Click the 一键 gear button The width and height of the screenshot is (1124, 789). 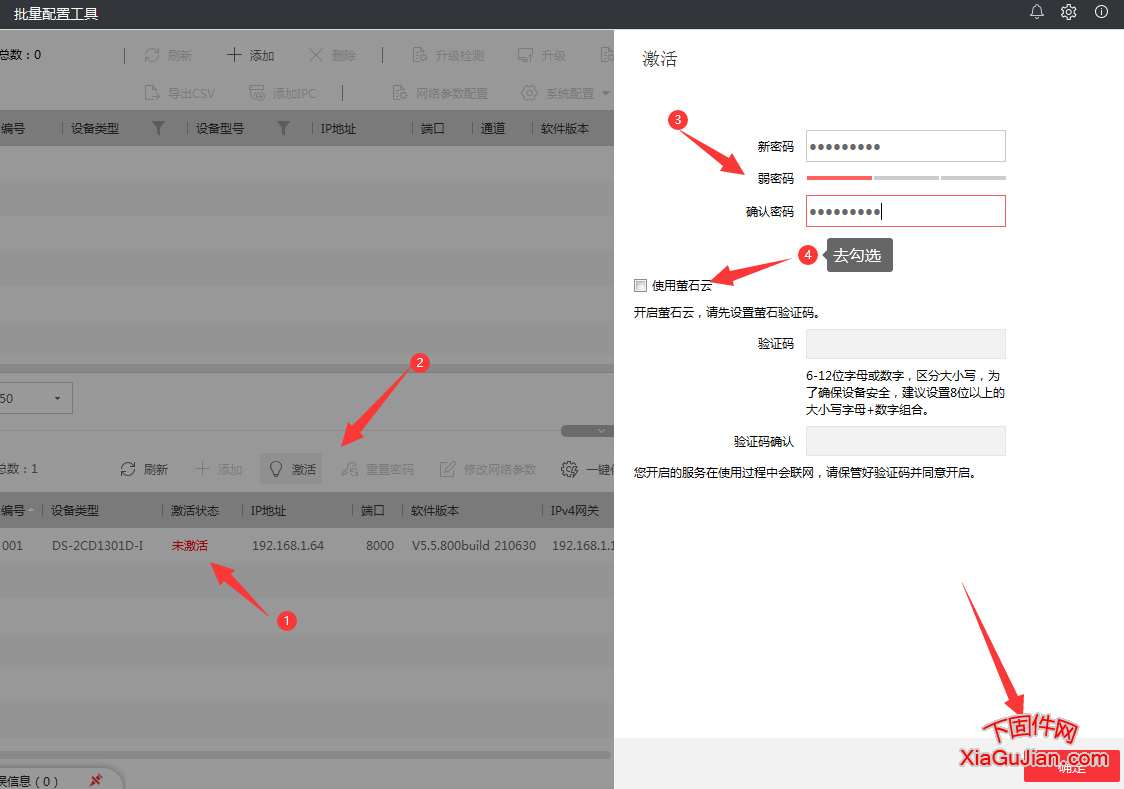coord(586,469)
